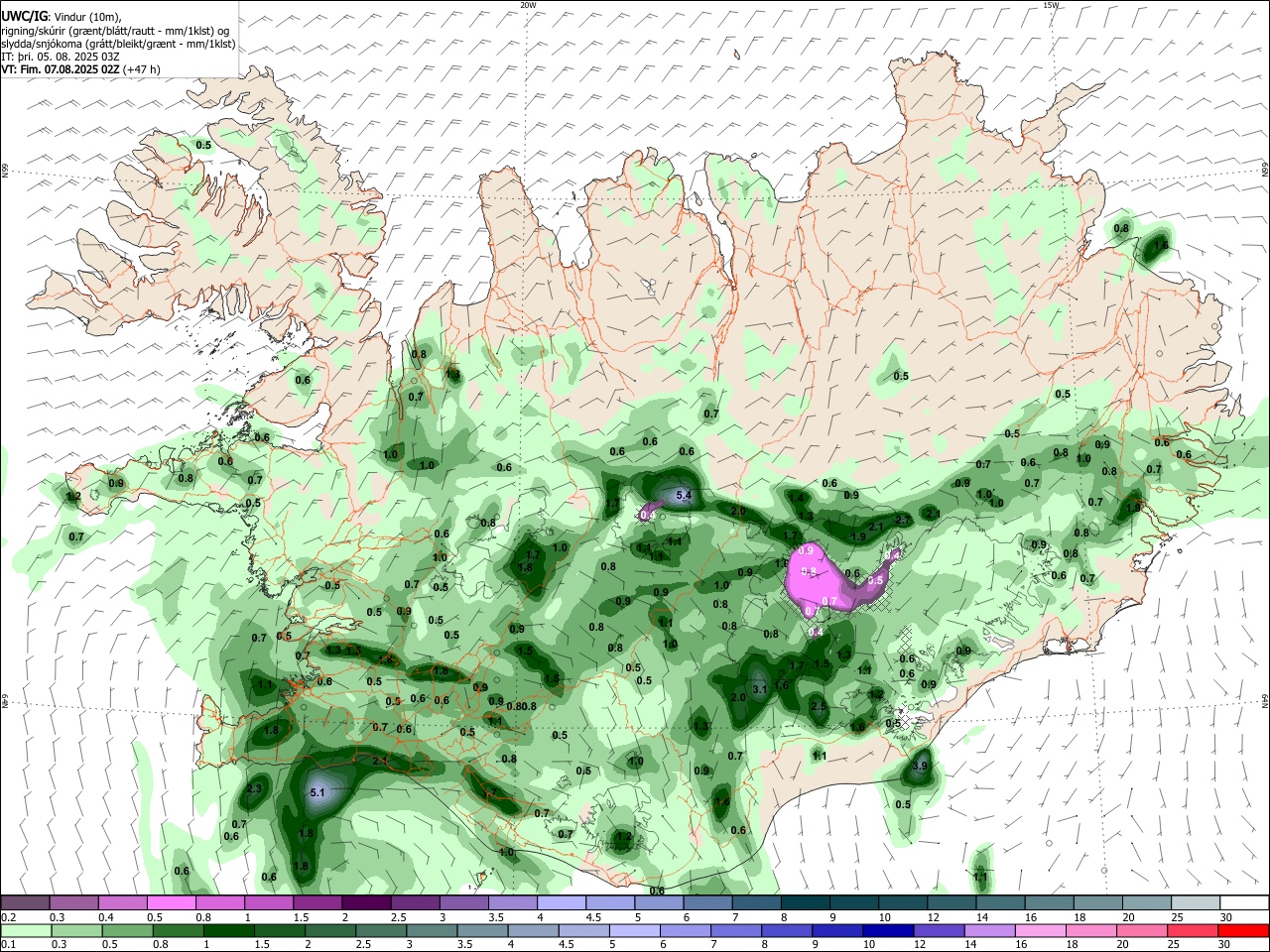Click the white swatch above 30 in upper legend

[1244, 903]
